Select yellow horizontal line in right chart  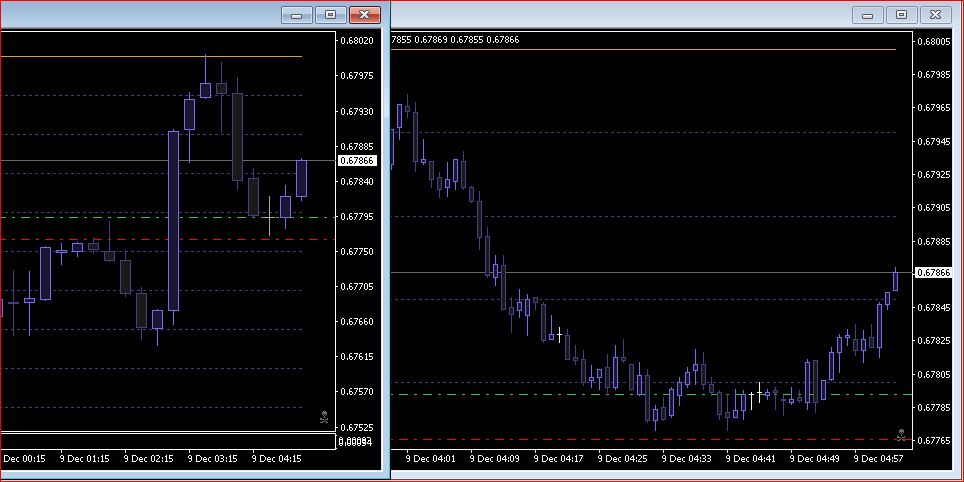pos(643,49)
